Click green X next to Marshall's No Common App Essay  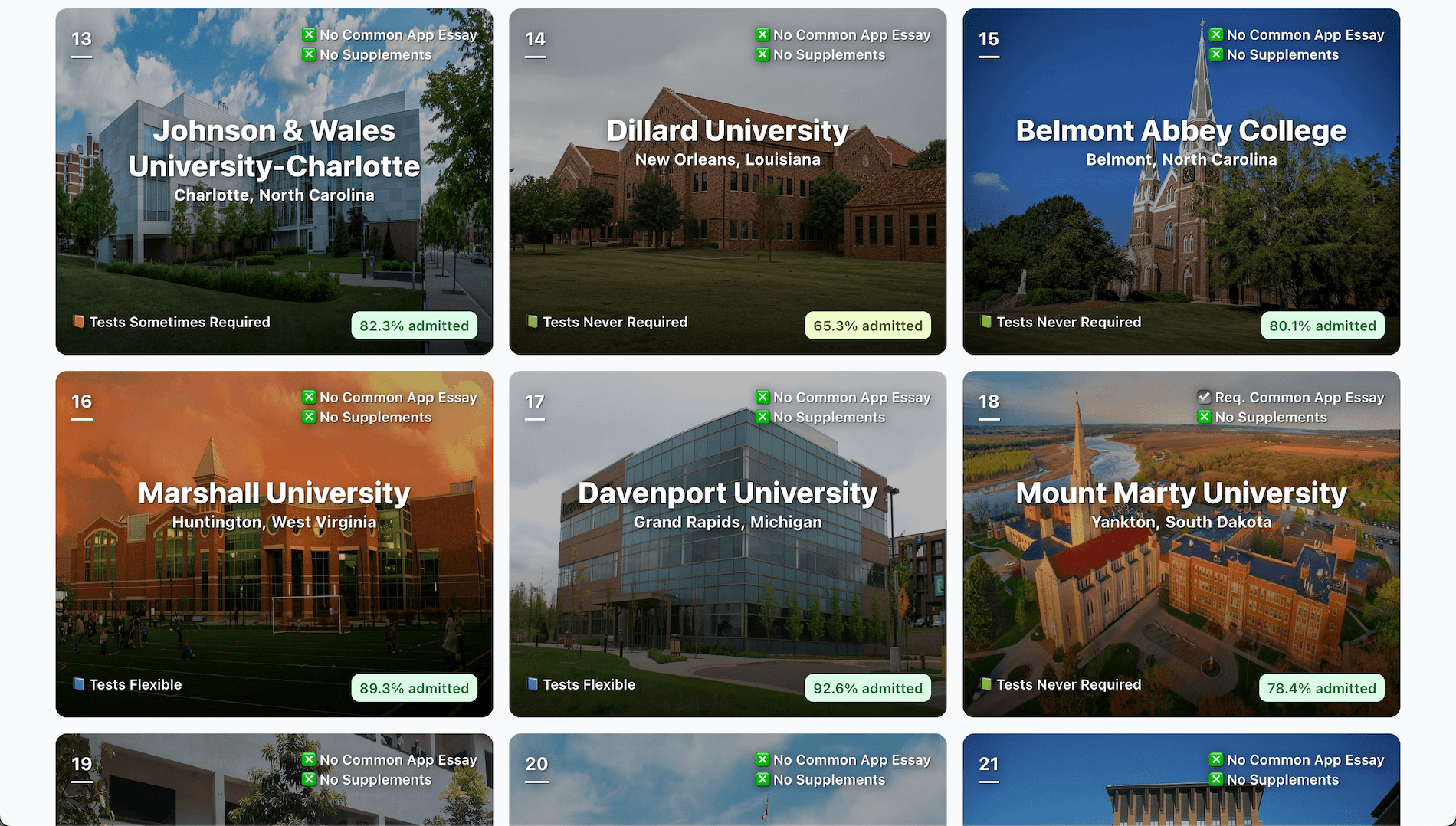coord(309,397)
